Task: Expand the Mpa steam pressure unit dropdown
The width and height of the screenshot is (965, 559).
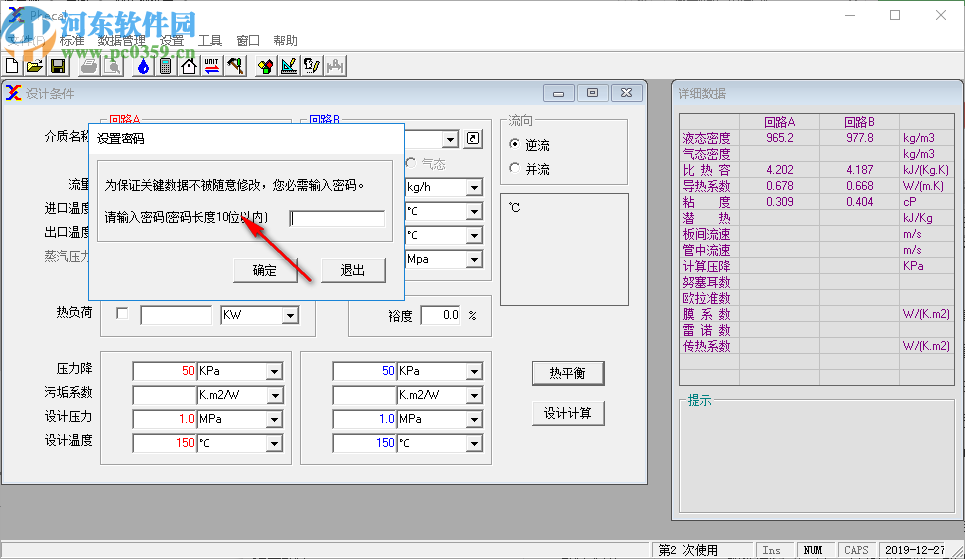Action: click(x=474, y=260)
